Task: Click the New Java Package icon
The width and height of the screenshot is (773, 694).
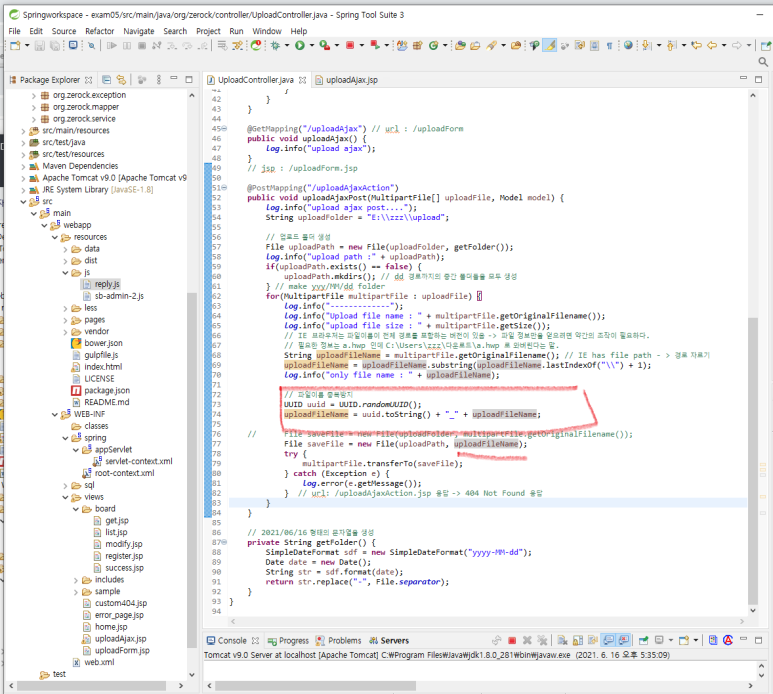Action: (418, 45)
